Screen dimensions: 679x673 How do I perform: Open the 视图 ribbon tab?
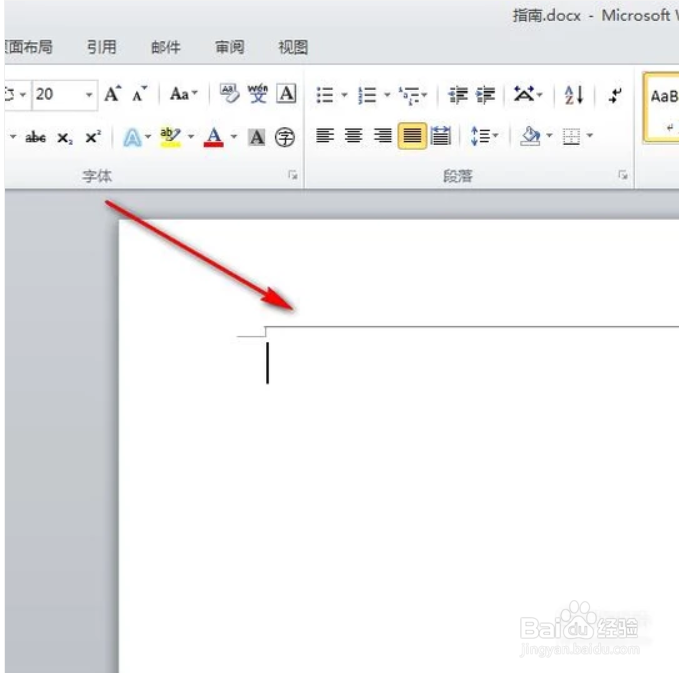293,47
